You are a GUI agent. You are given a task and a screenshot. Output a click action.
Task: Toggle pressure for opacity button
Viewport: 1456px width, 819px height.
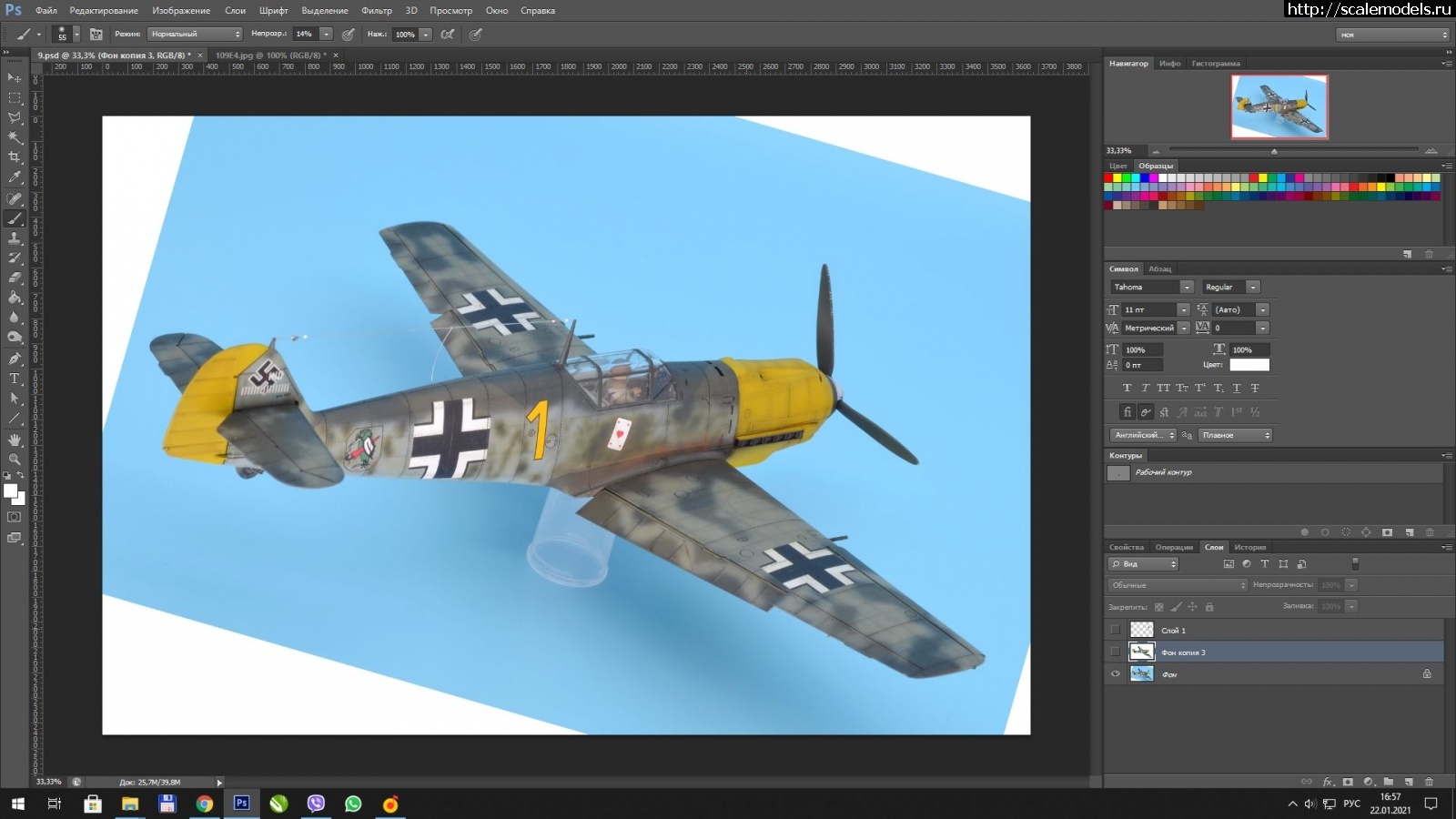(348, 34)
